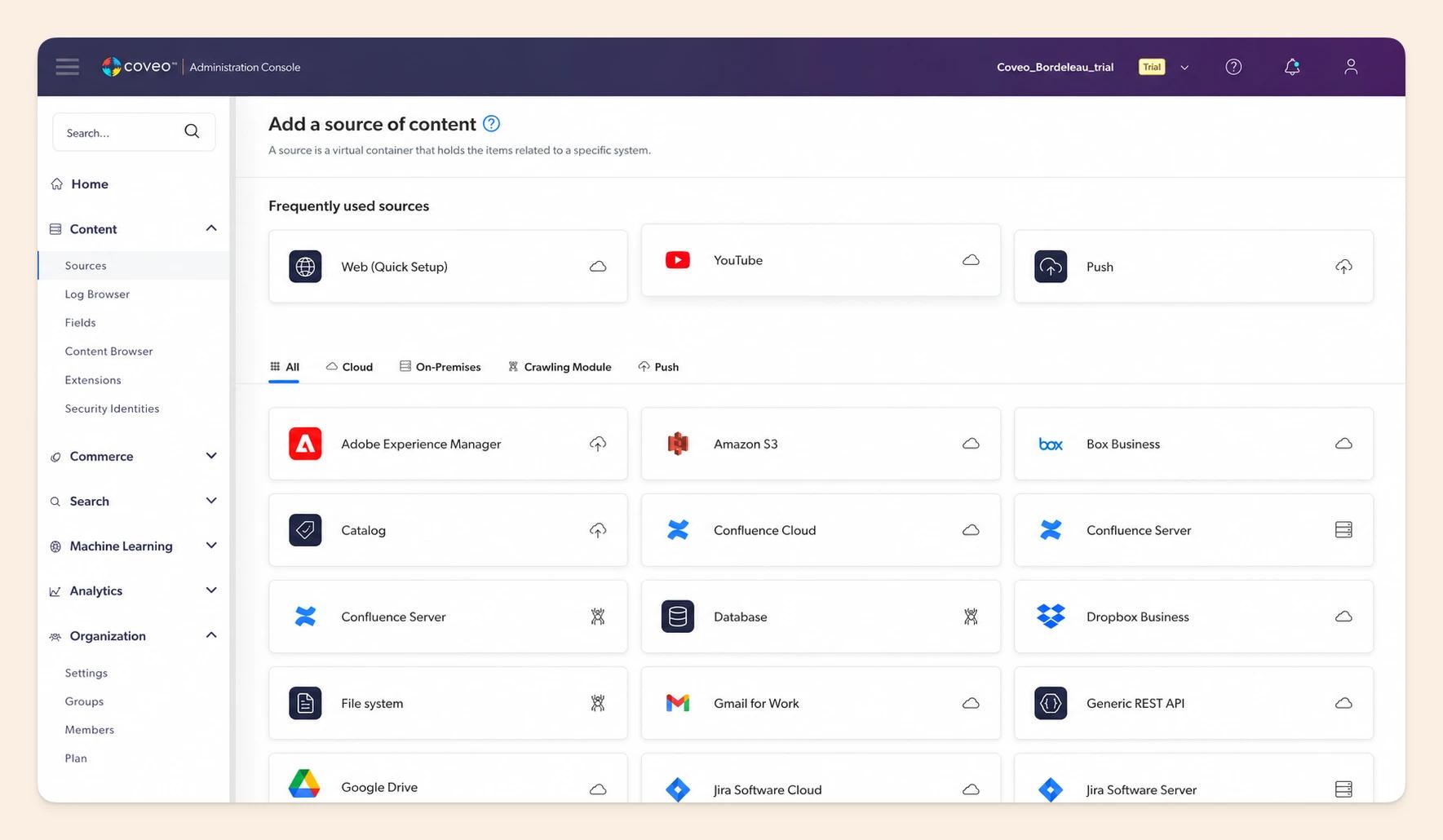Switch to the Cloud tab

349,367
